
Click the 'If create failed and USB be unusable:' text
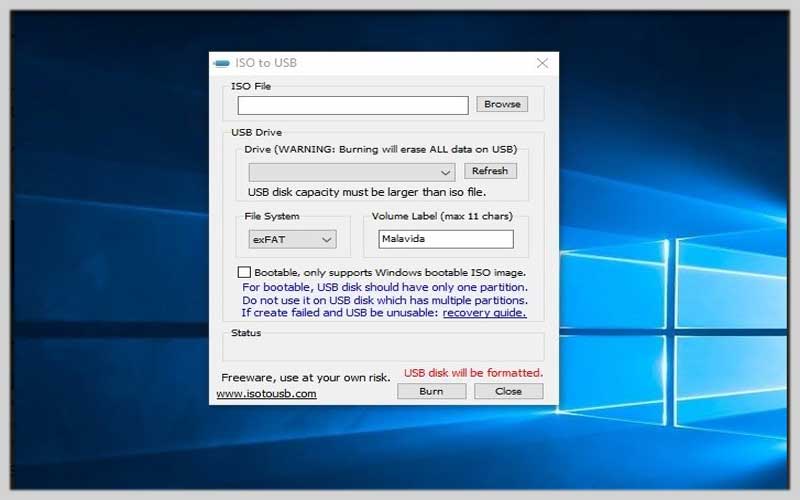pos(340,313)
